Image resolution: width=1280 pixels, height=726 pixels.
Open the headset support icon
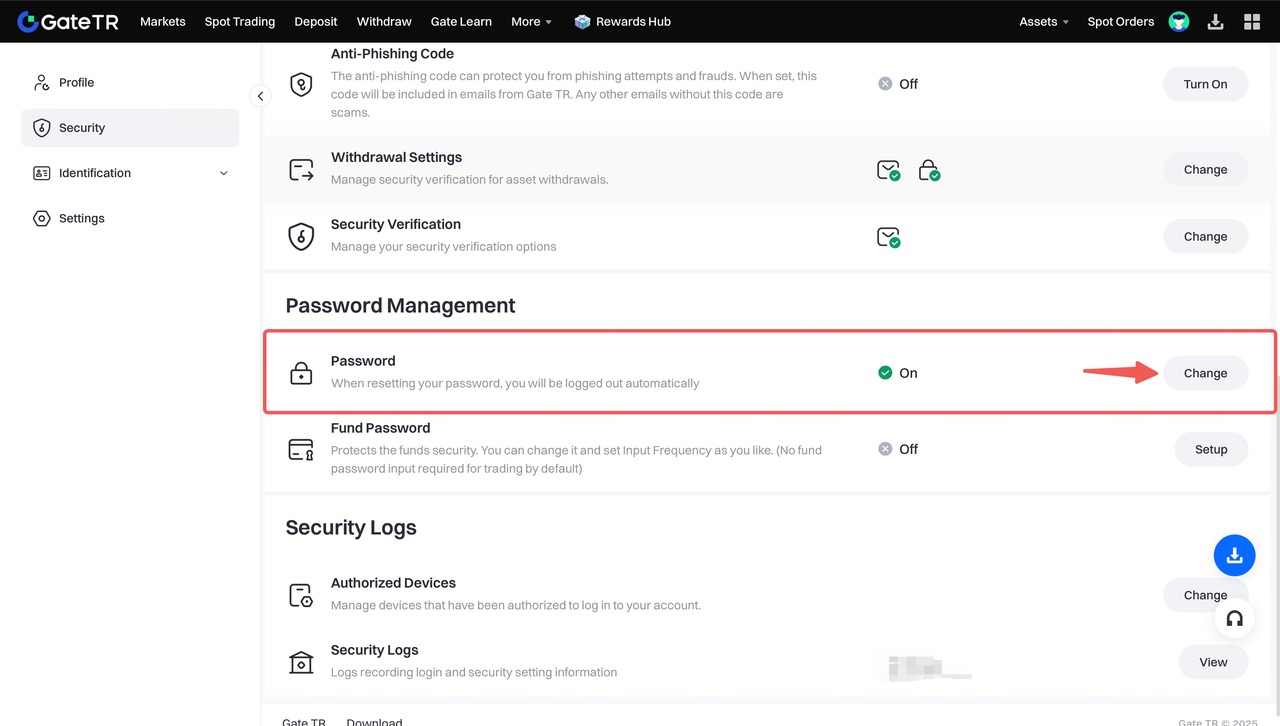coord(1234,618)
